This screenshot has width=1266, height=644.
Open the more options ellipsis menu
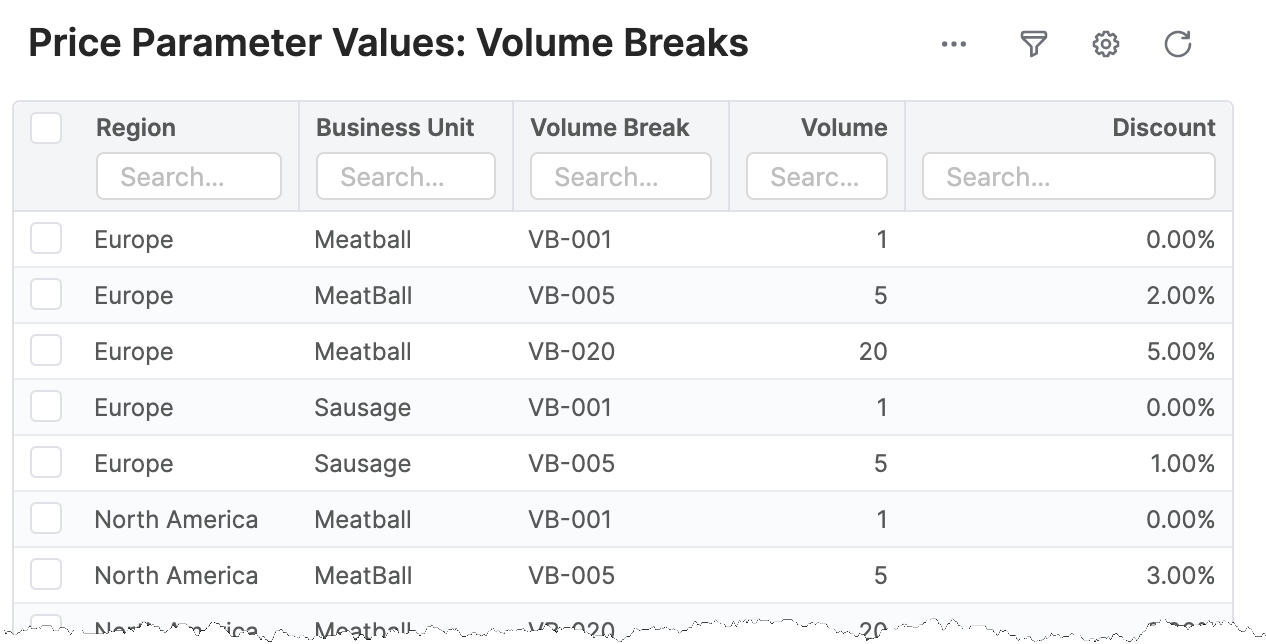952,43
